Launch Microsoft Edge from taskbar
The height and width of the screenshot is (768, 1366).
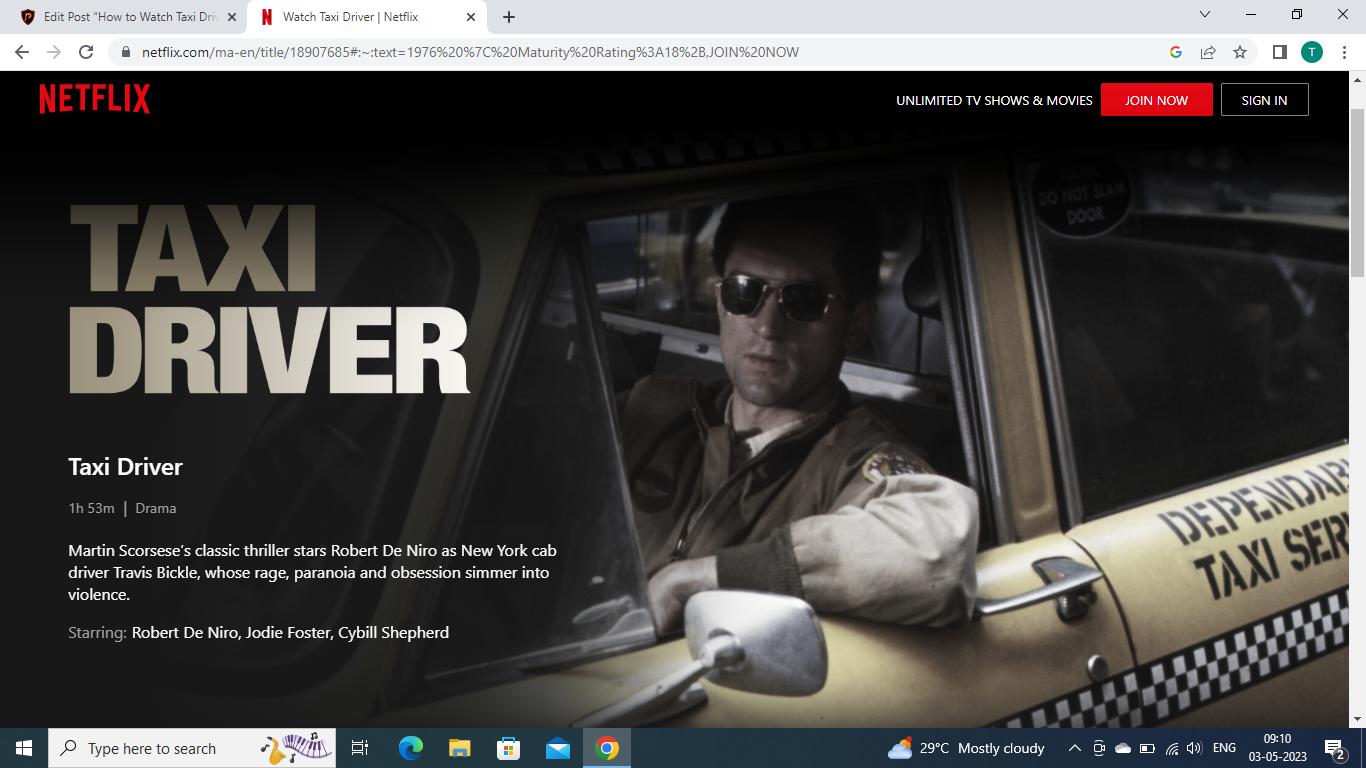coord(411,748)
